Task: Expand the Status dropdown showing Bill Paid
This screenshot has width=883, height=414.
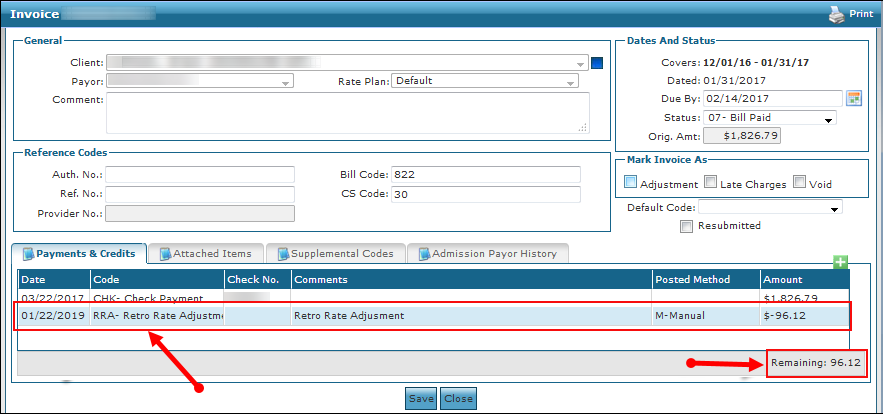Action: 769,118
